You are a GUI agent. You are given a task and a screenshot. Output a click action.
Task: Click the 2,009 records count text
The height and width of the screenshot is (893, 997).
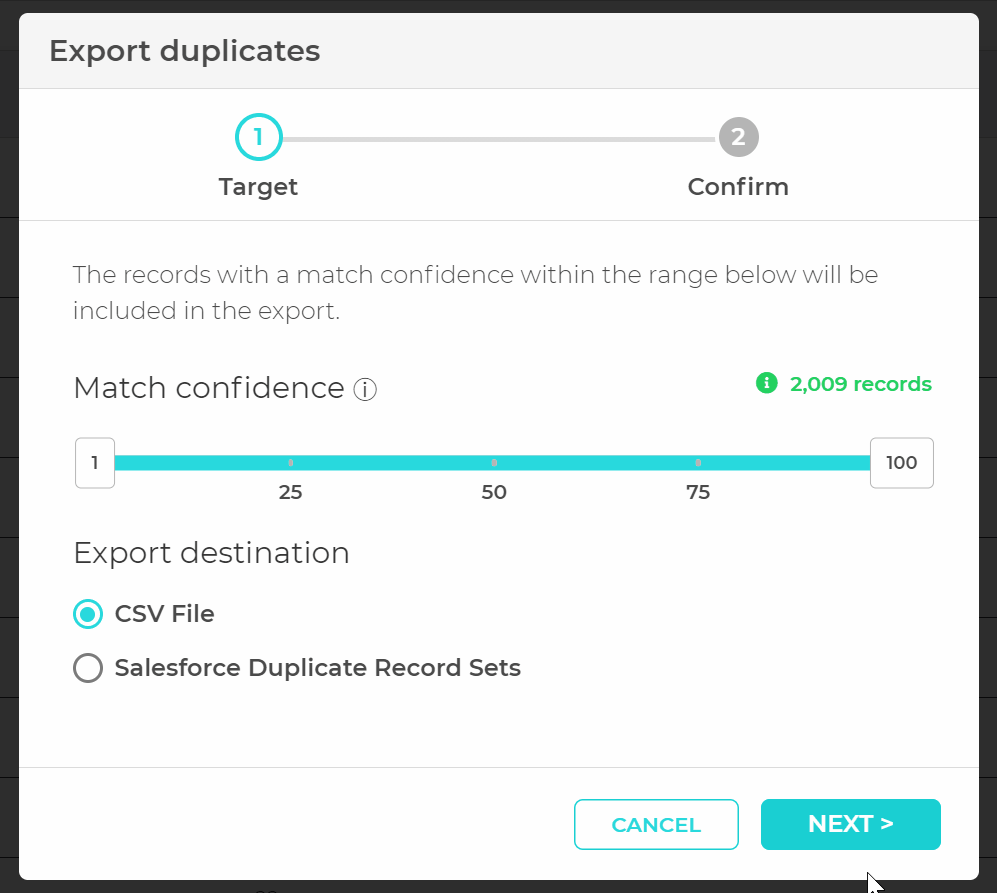point(860,384)
